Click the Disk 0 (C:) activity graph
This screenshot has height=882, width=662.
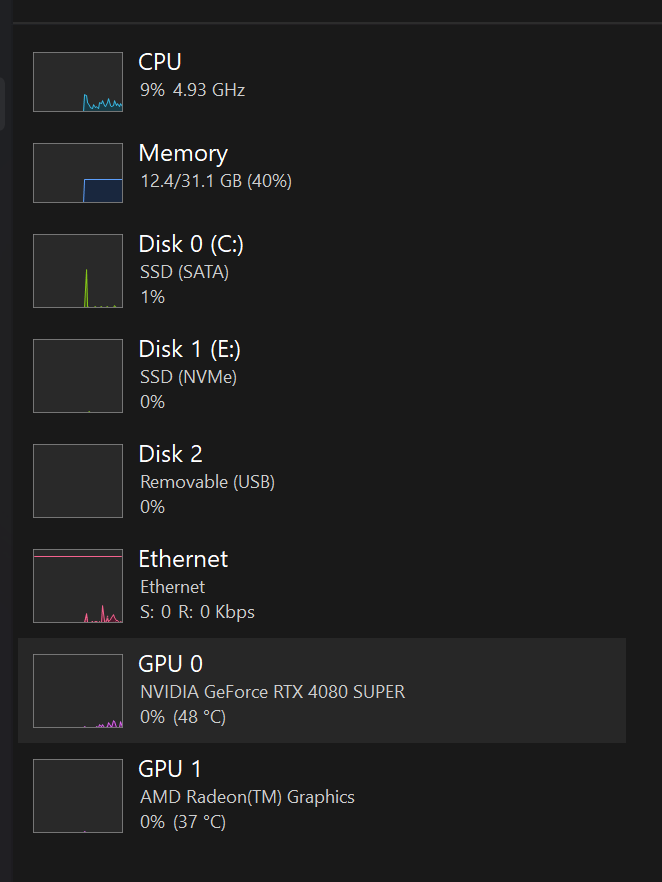click(x=78, y=271)
